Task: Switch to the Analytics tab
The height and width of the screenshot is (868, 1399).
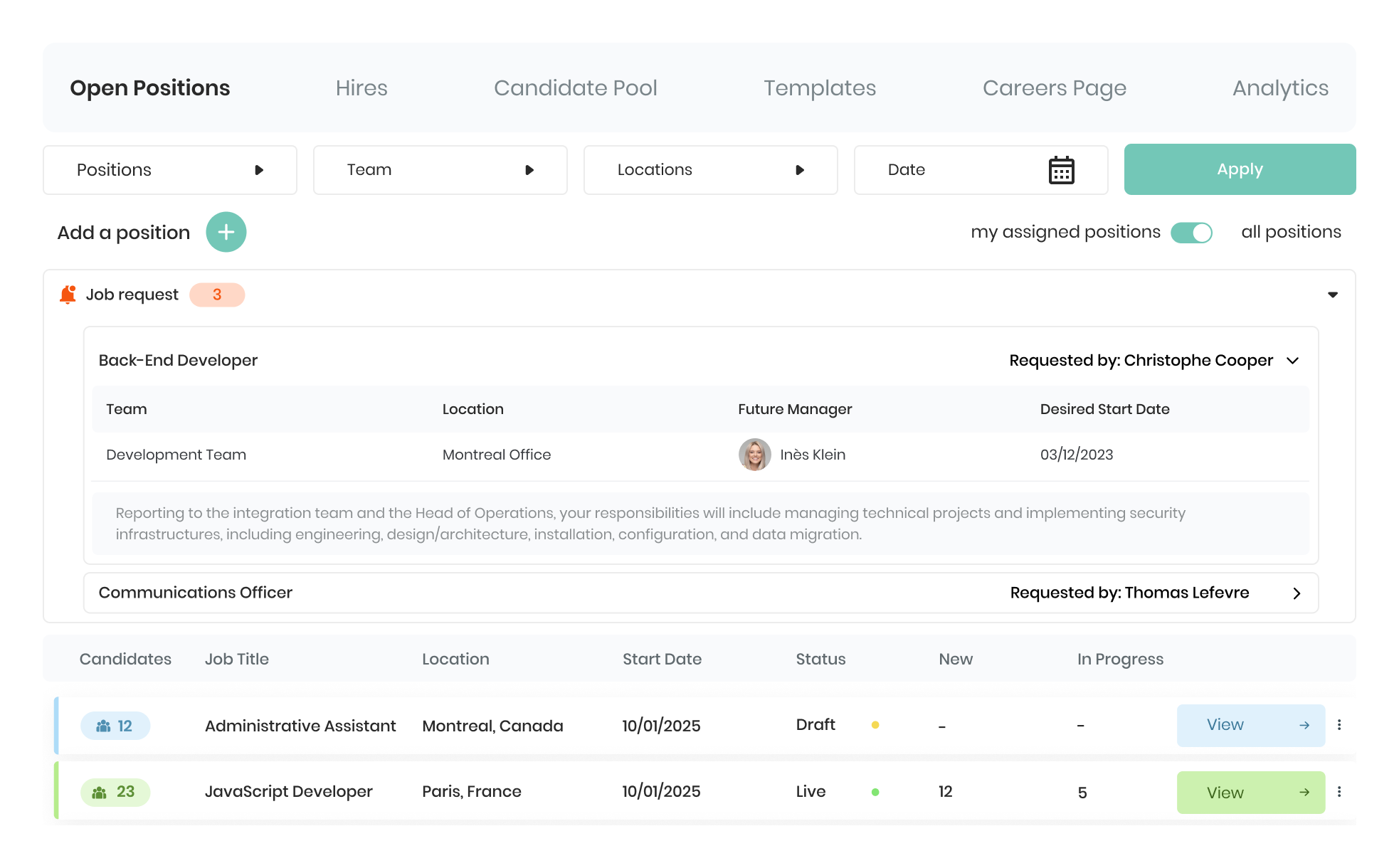Action: coord(1280,88)
